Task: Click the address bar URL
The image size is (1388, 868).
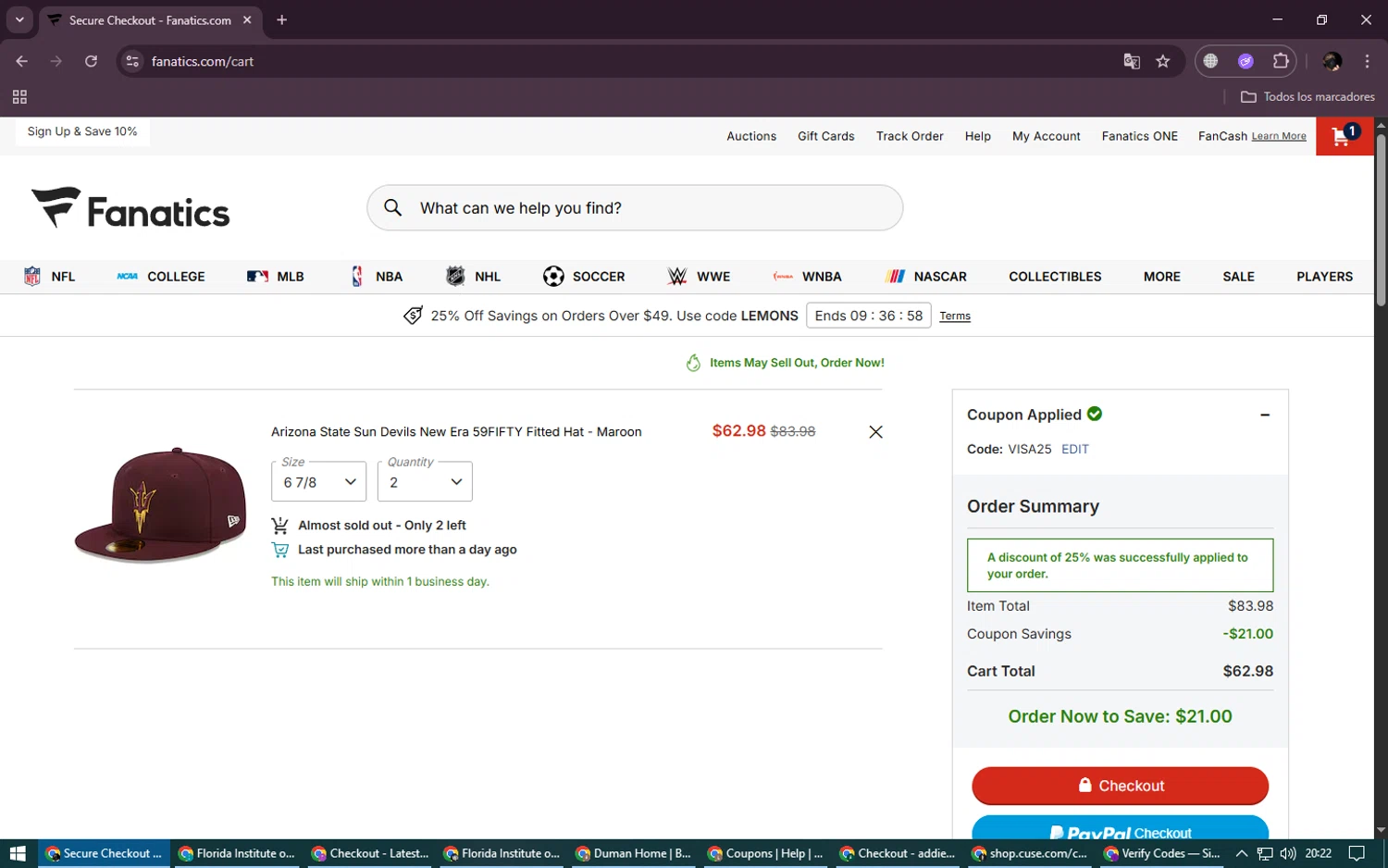Action: coord(203,61)
